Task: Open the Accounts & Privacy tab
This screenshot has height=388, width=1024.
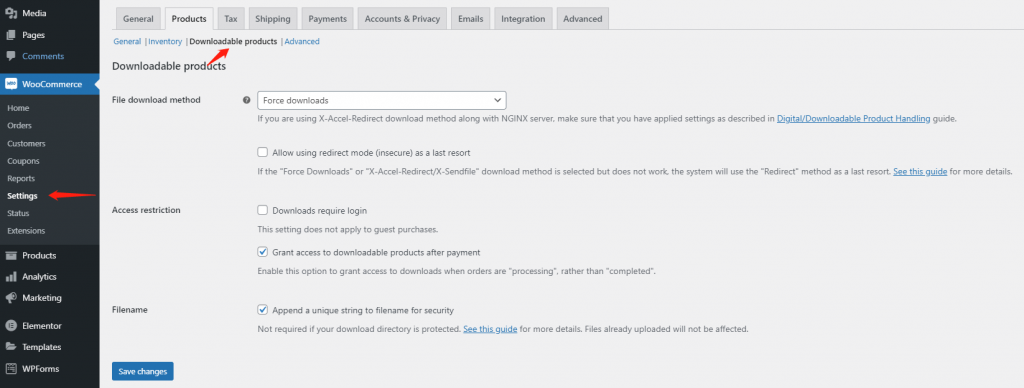Action: (402, 19)
